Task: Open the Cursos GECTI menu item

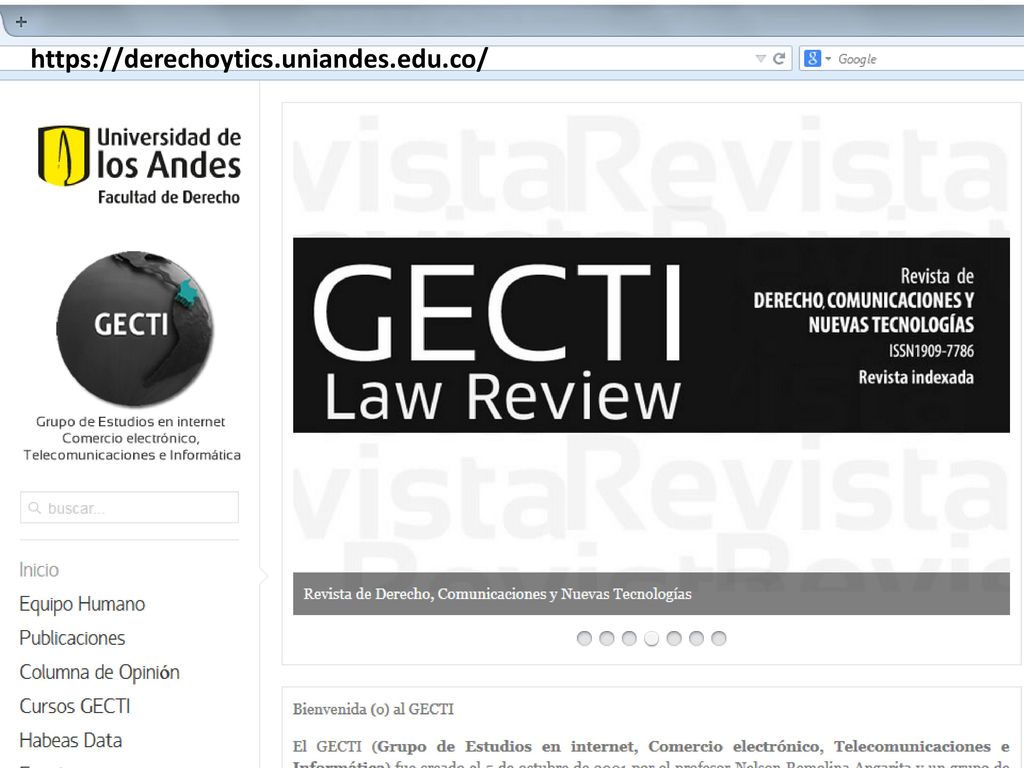Action: 75,706
